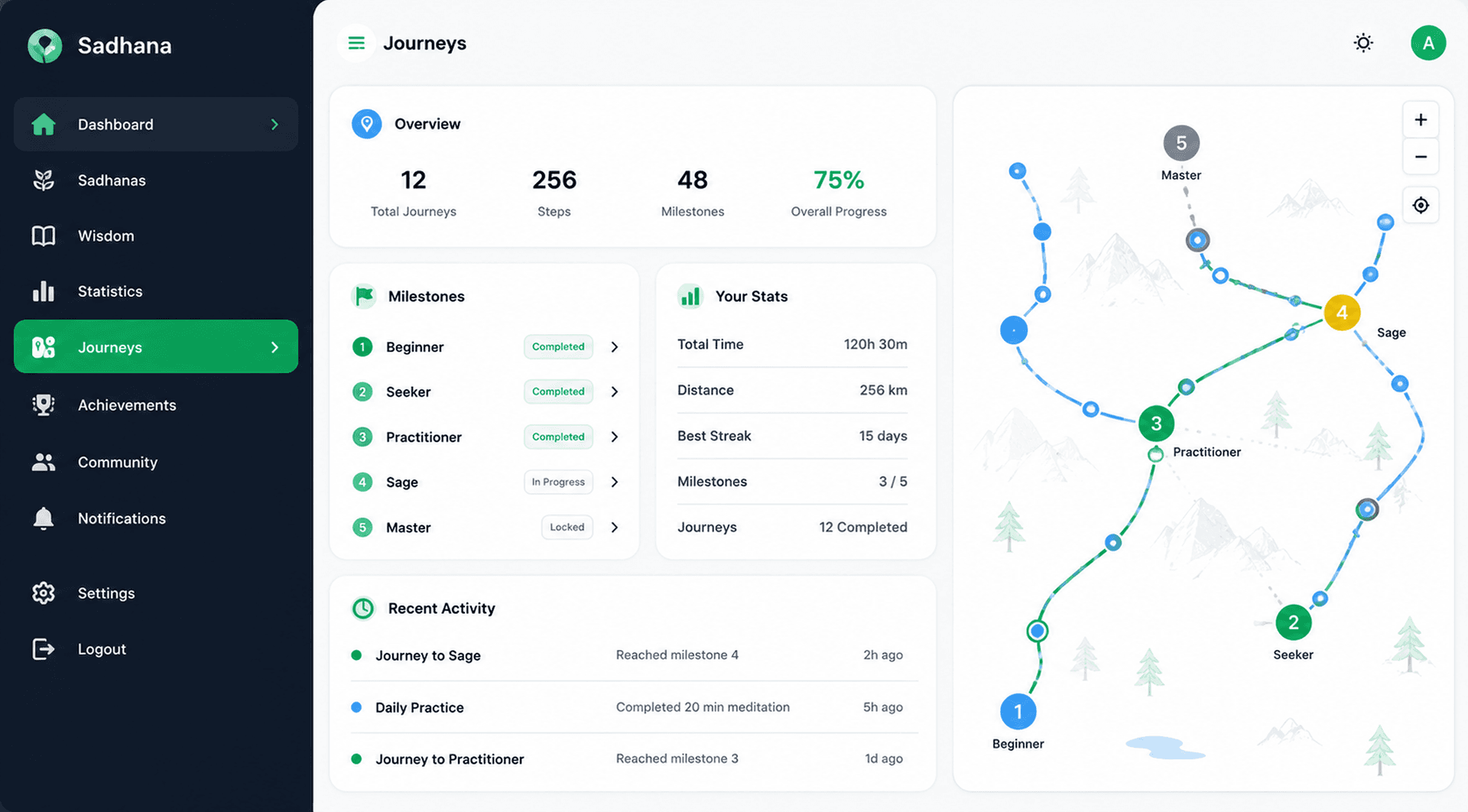Select the Seeker node 2 on map

pos(1293,622)
